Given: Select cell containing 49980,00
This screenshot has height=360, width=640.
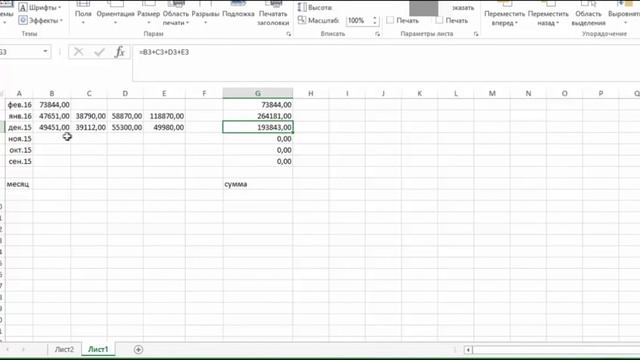Looking at the screenshot, I should click(x=164, y=128).
